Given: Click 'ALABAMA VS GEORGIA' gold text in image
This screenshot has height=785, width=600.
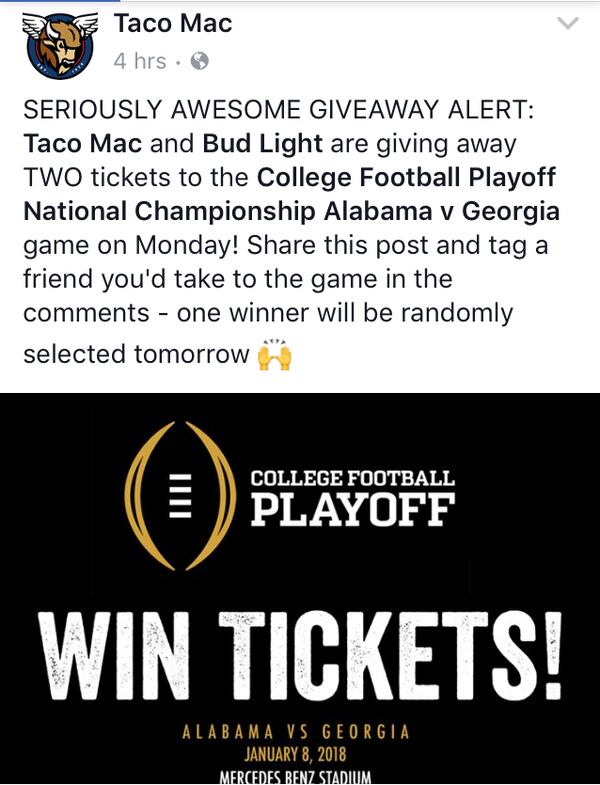Looking at the screenshot, I should tap(295, 732).
